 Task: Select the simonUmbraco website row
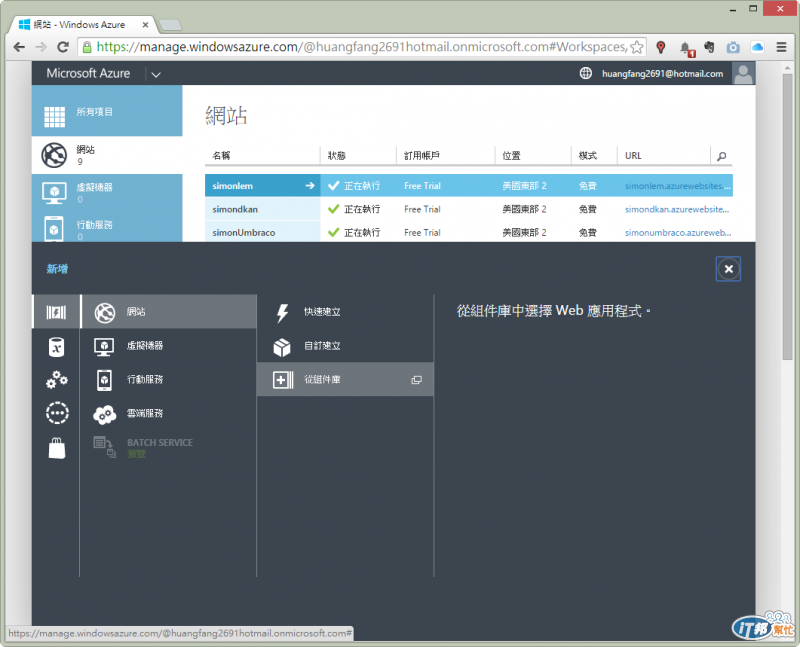[x=469, y=232]
